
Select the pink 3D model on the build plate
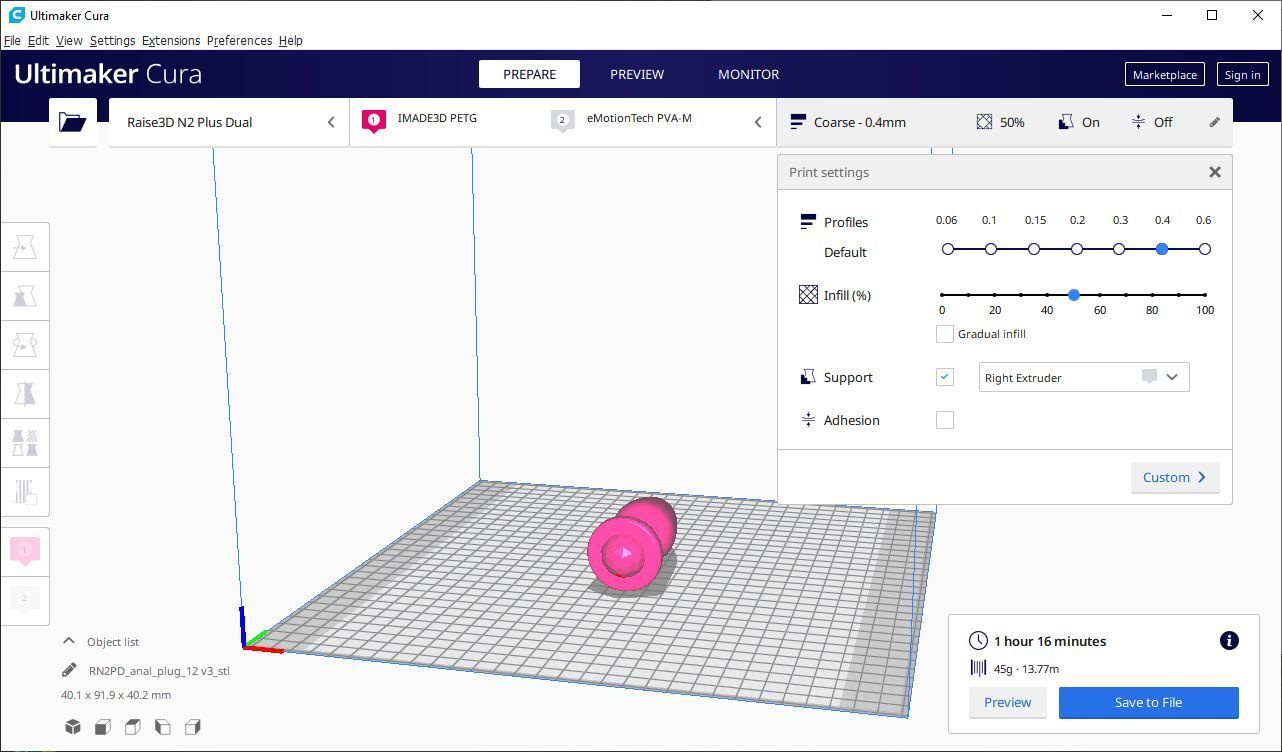(x=630, y=545)
